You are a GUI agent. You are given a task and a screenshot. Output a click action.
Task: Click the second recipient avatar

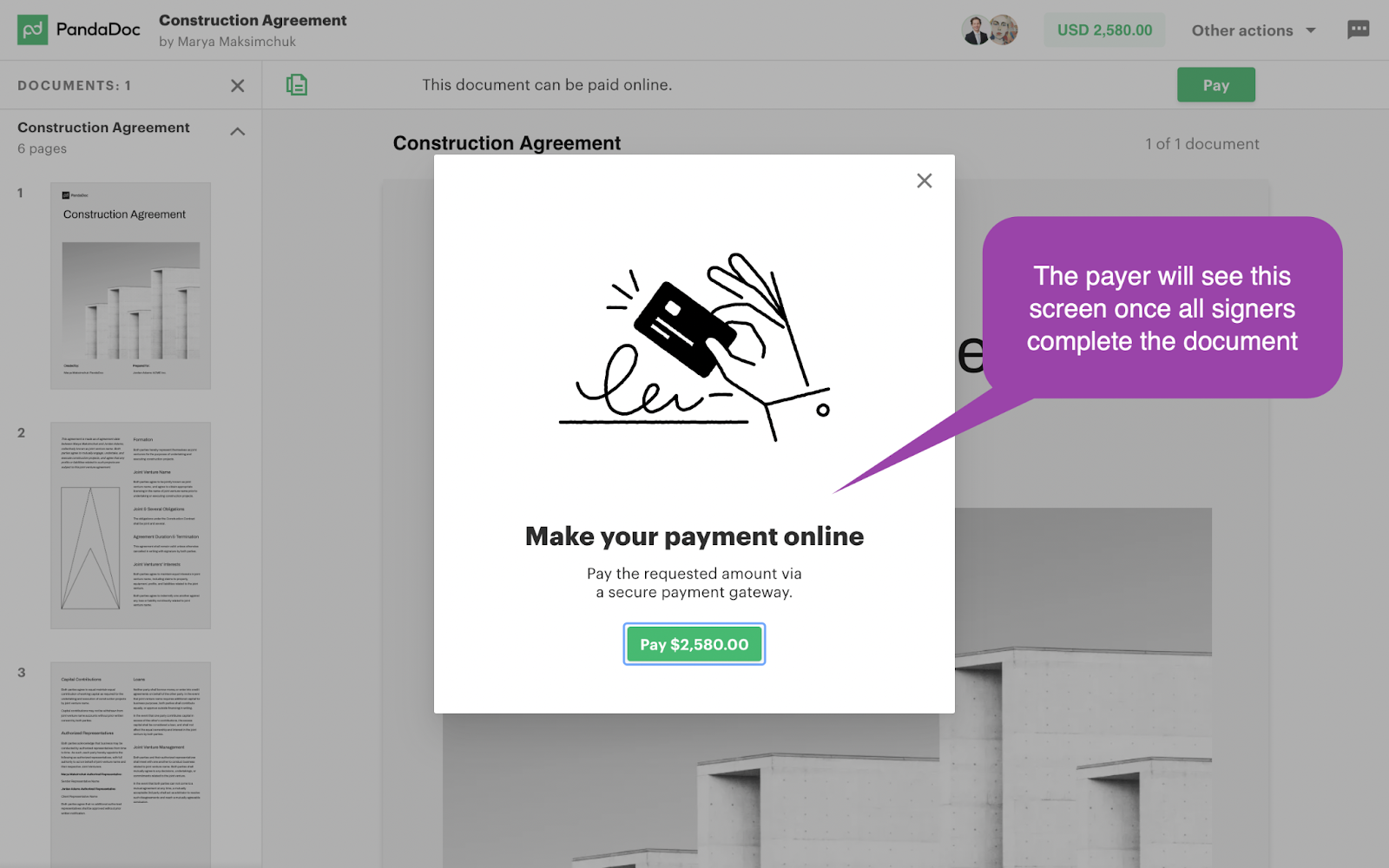click(x=1004, y=30)
